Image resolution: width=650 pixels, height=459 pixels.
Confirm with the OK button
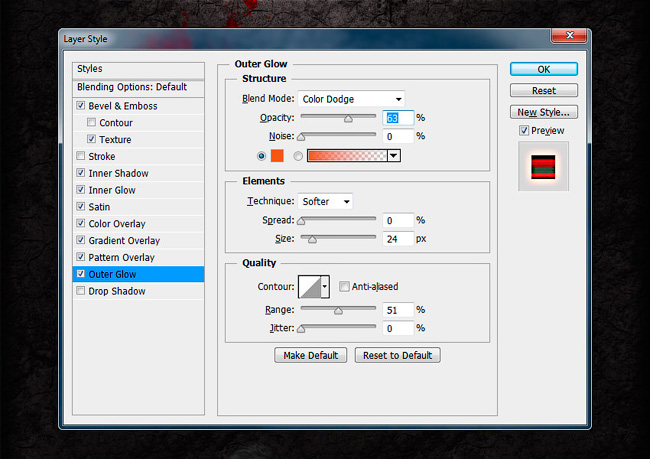point(544,69)
